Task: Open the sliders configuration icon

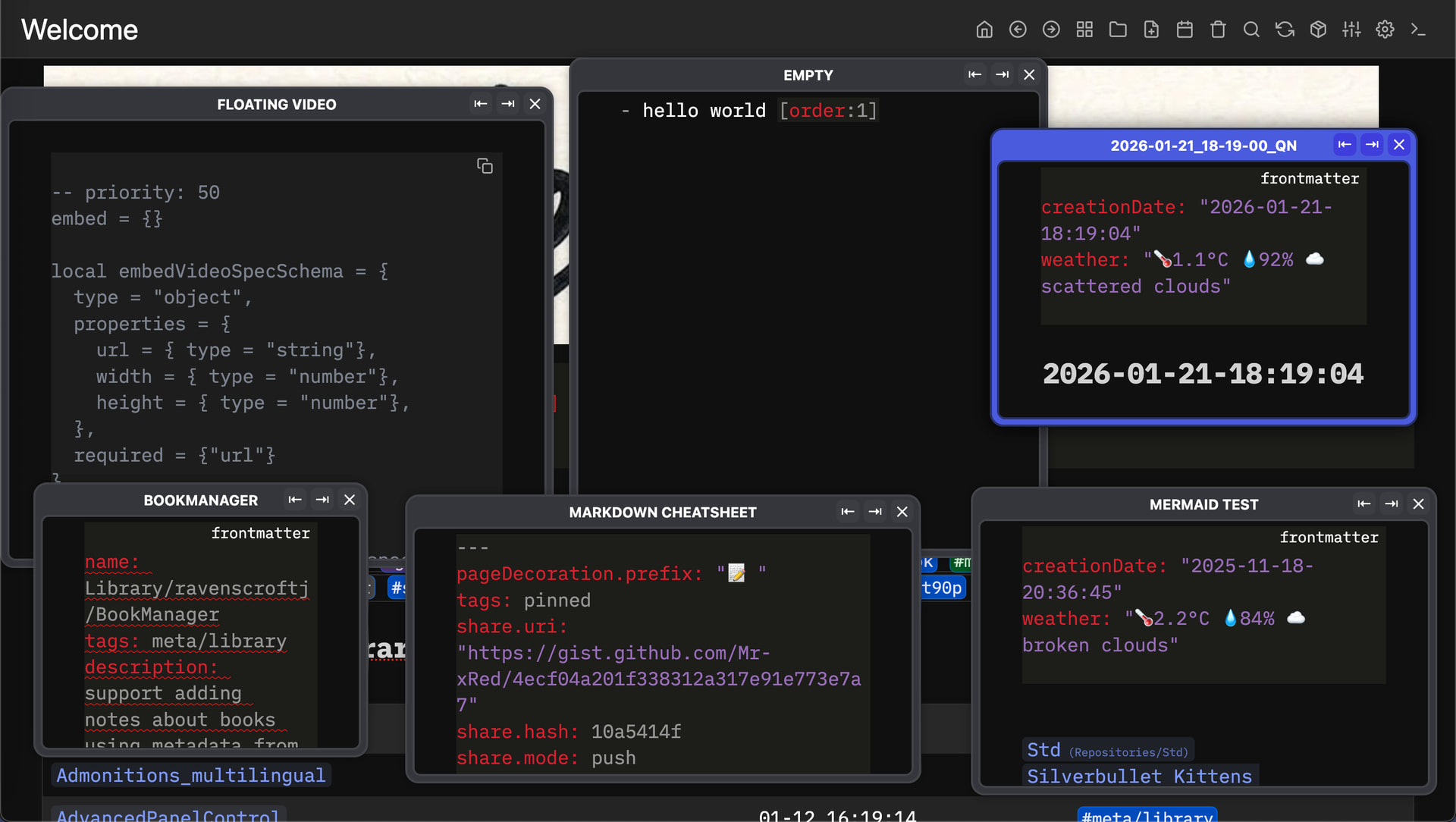Action: pyautogui.click(x=1351, y=30)
